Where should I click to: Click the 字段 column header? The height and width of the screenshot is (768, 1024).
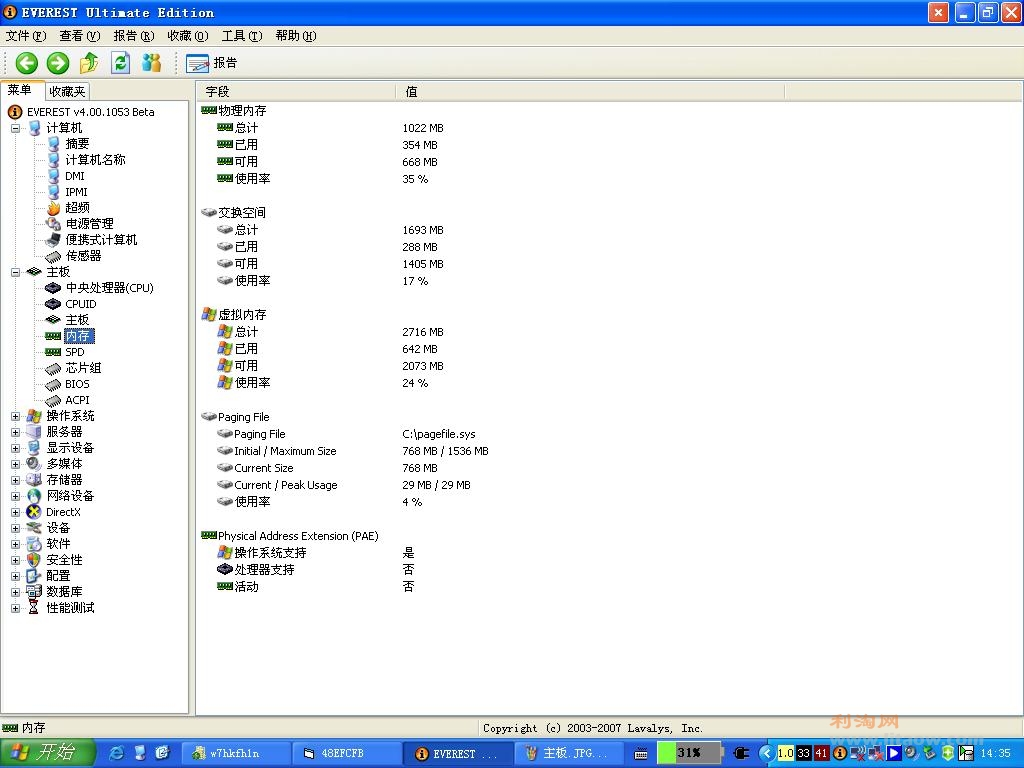click(296, 91)
